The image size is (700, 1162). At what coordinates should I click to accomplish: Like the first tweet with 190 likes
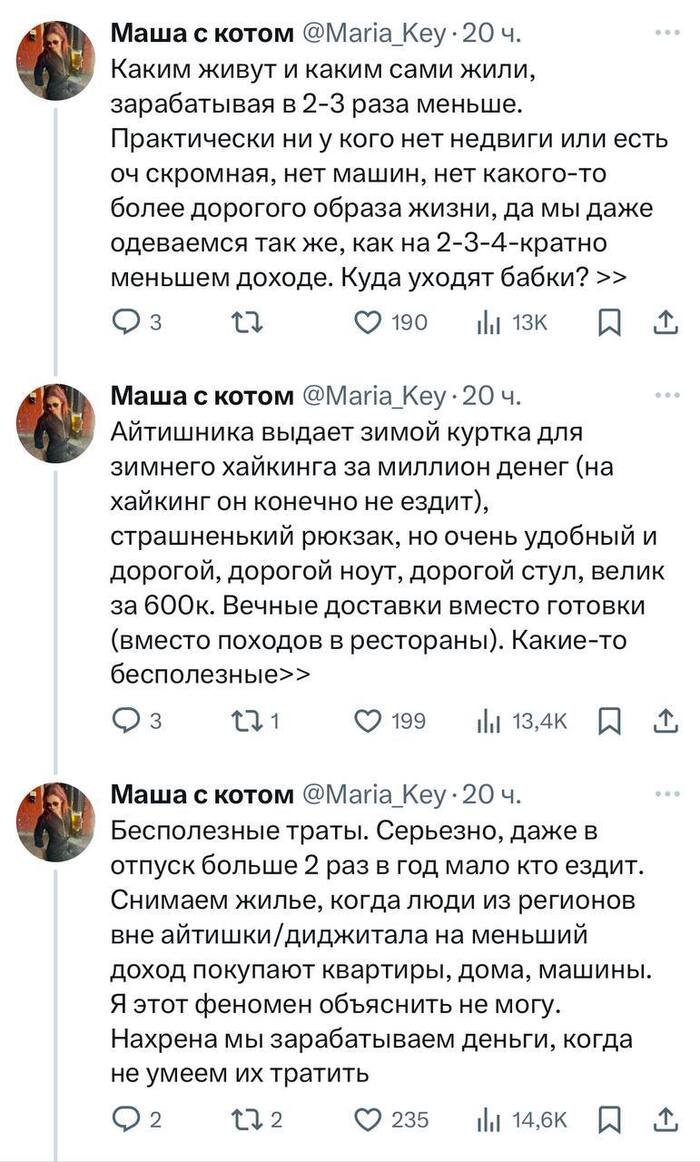(369, 322)
